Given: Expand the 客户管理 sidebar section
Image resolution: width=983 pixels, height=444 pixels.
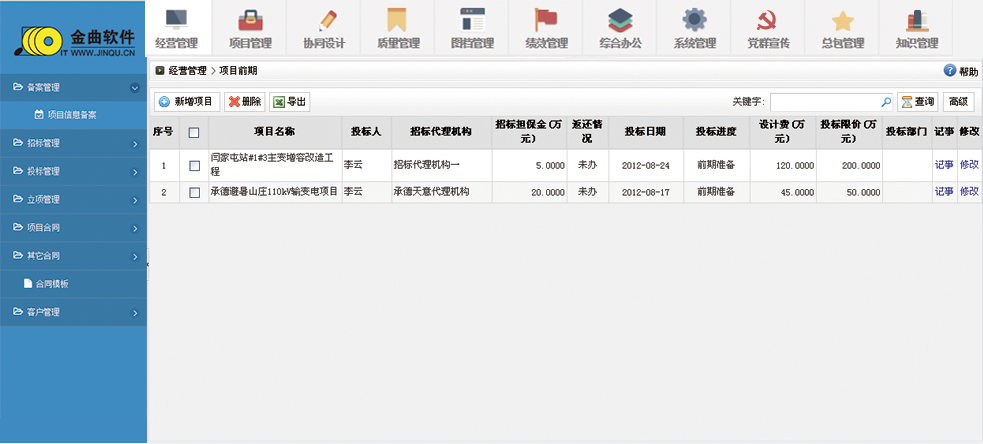Looking at the screenshot, I should click(x=134, y=313).
